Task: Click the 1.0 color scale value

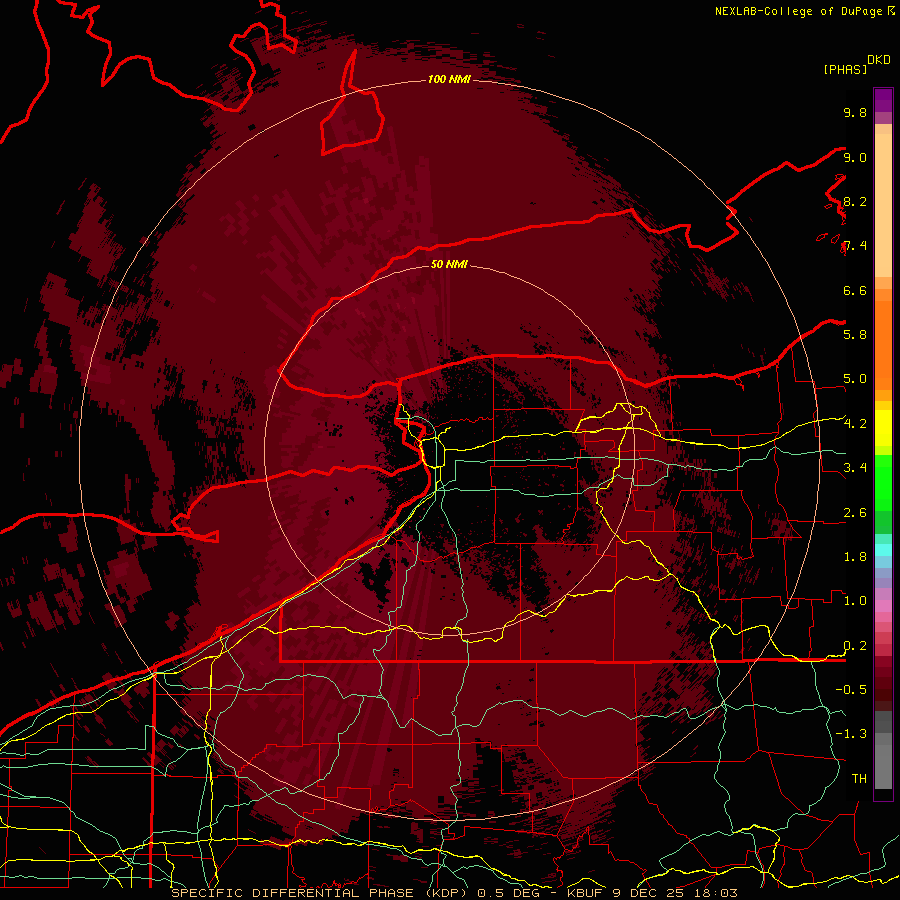Action: click(855, 600)
